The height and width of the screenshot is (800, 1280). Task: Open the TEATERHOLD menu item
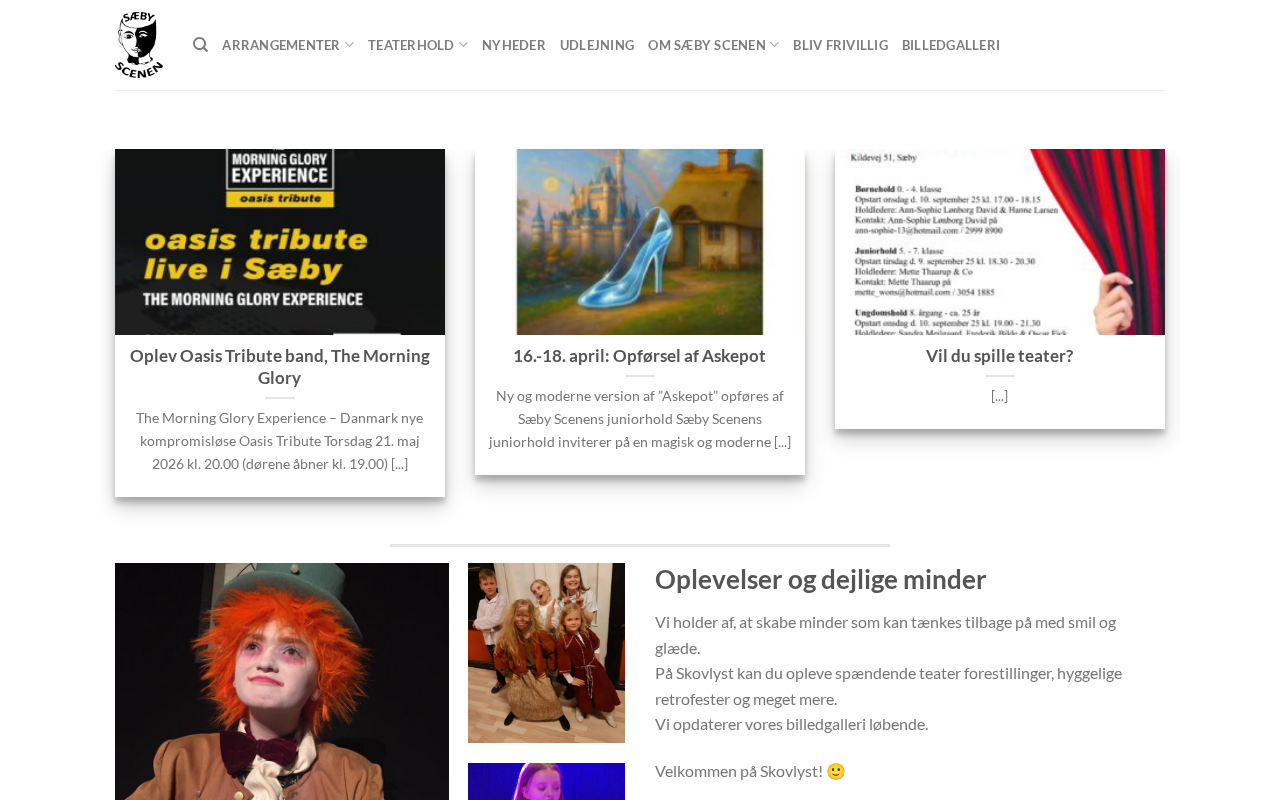[411, 45]
